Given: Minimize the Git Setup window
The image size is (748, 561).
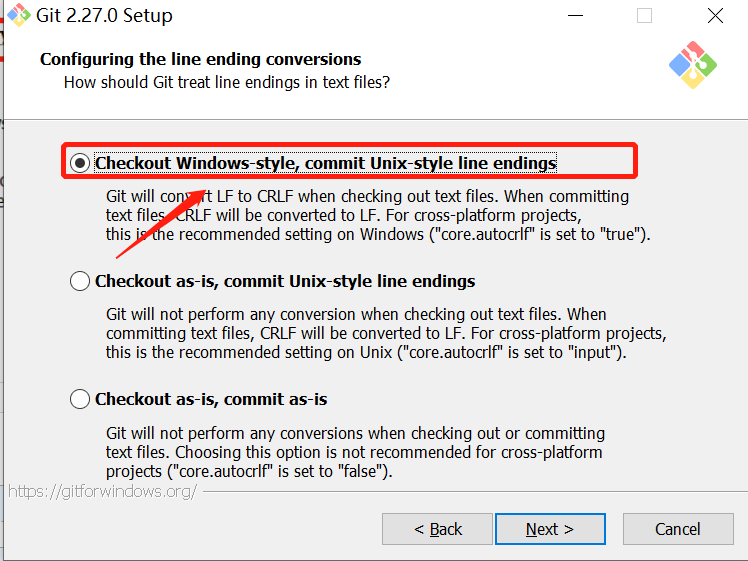Looking at the screenshot, I should [576, 16].
